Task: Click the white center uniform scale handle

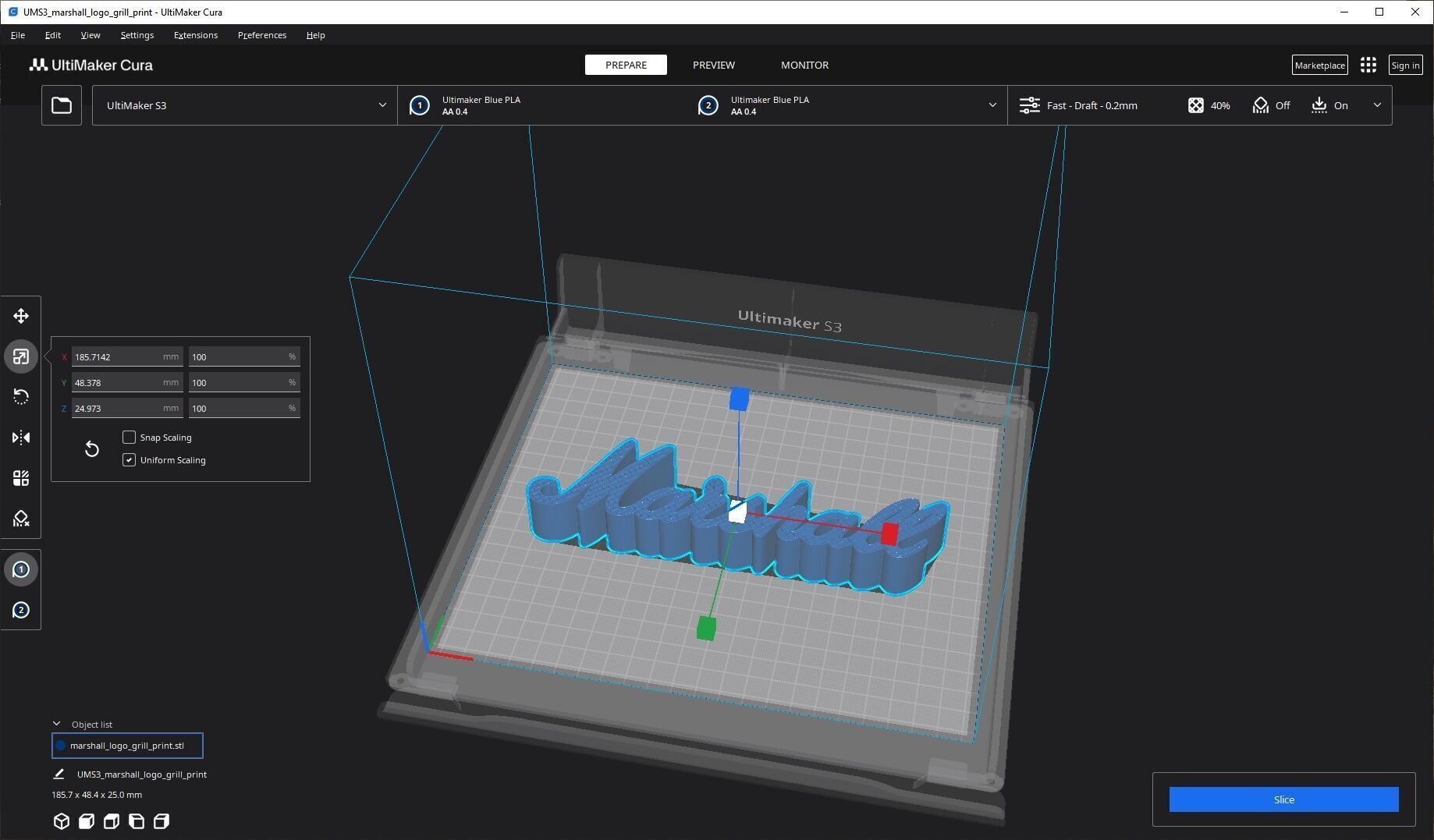Action: pos(737,512)
